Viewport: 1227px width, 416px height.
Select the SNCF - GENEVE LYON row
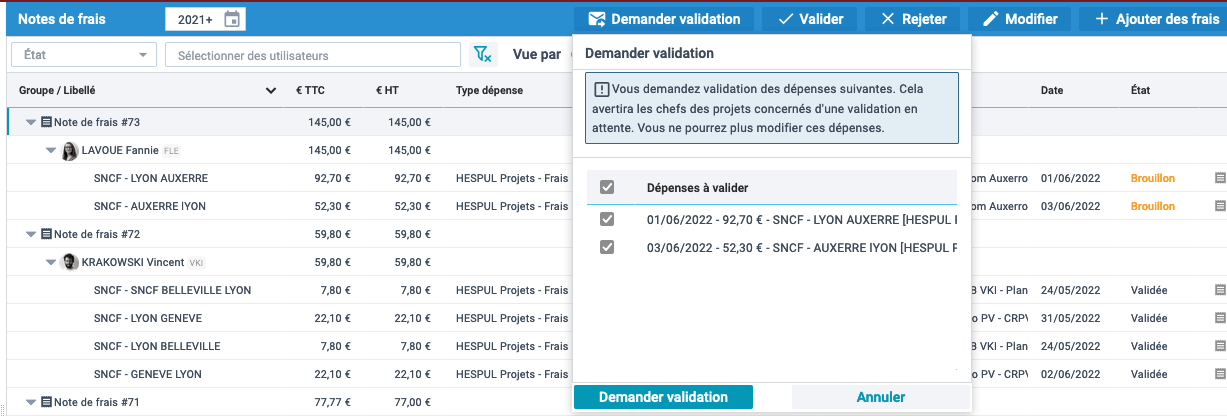[147, 374]
